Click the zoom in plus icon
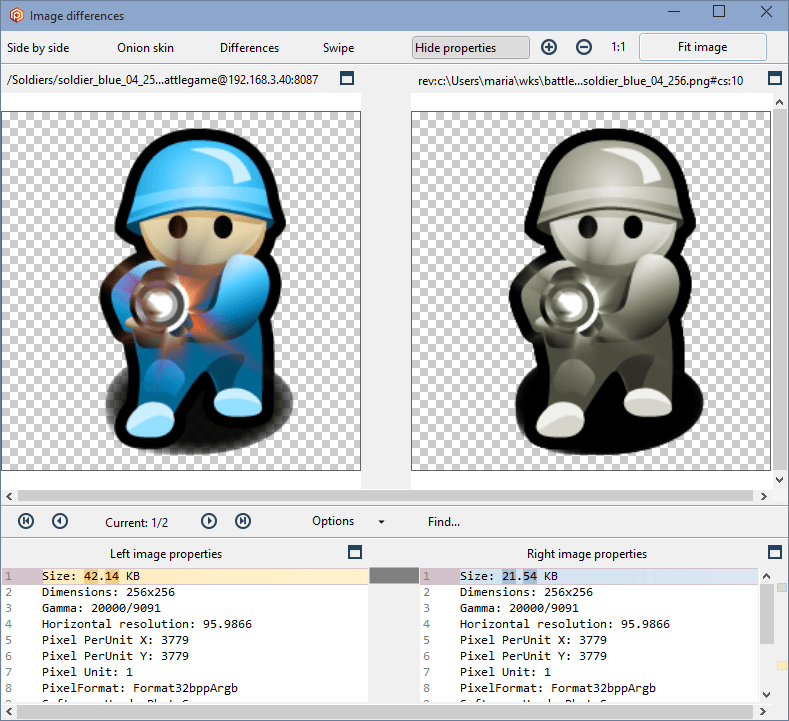The image size is (789, 721). [x=548, y=47]
